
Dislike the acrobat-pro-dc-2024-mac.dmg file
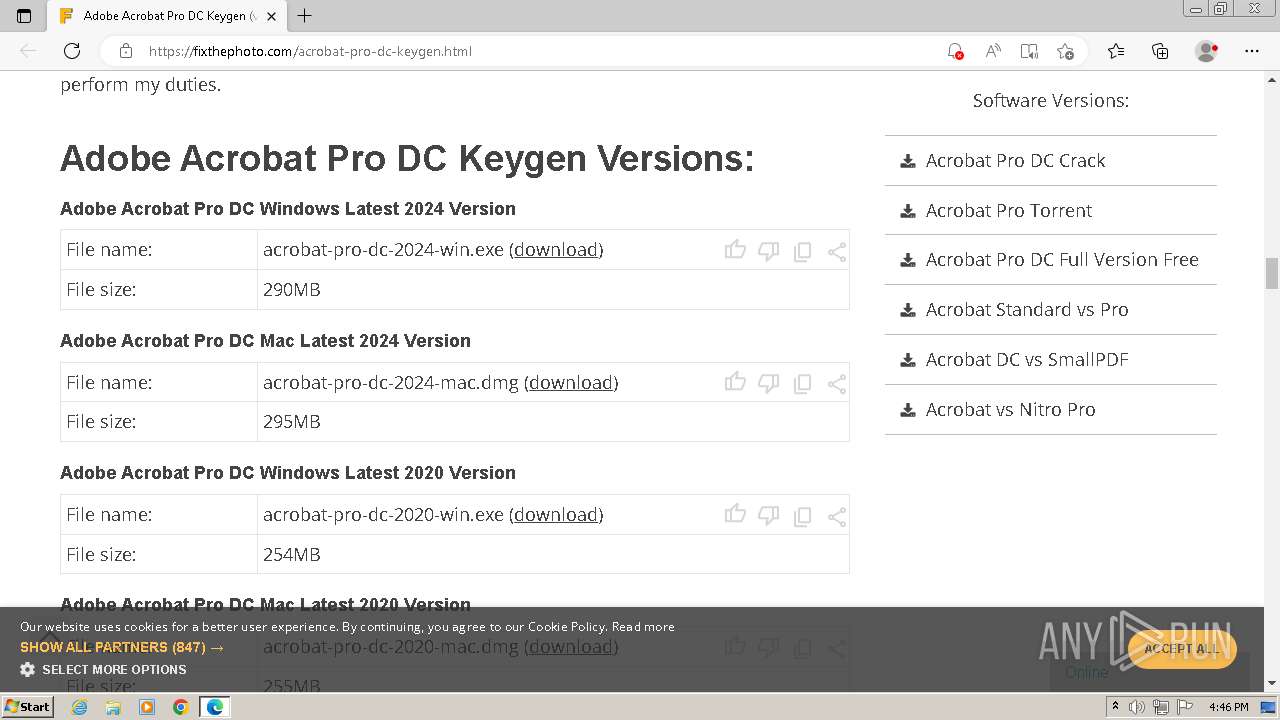[x=768, y=383]
